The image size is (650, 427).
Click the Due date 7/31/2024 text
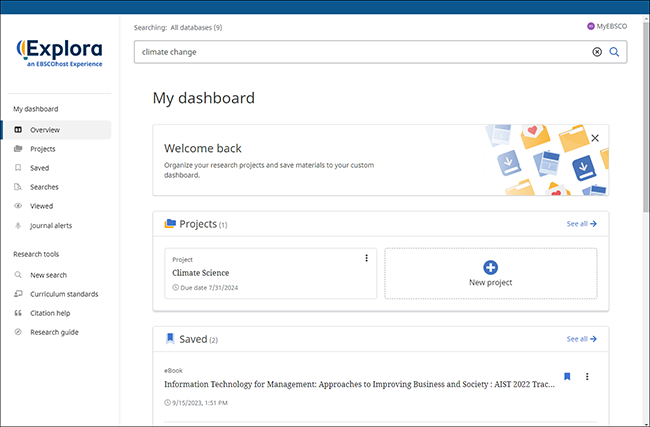point(209,288)
